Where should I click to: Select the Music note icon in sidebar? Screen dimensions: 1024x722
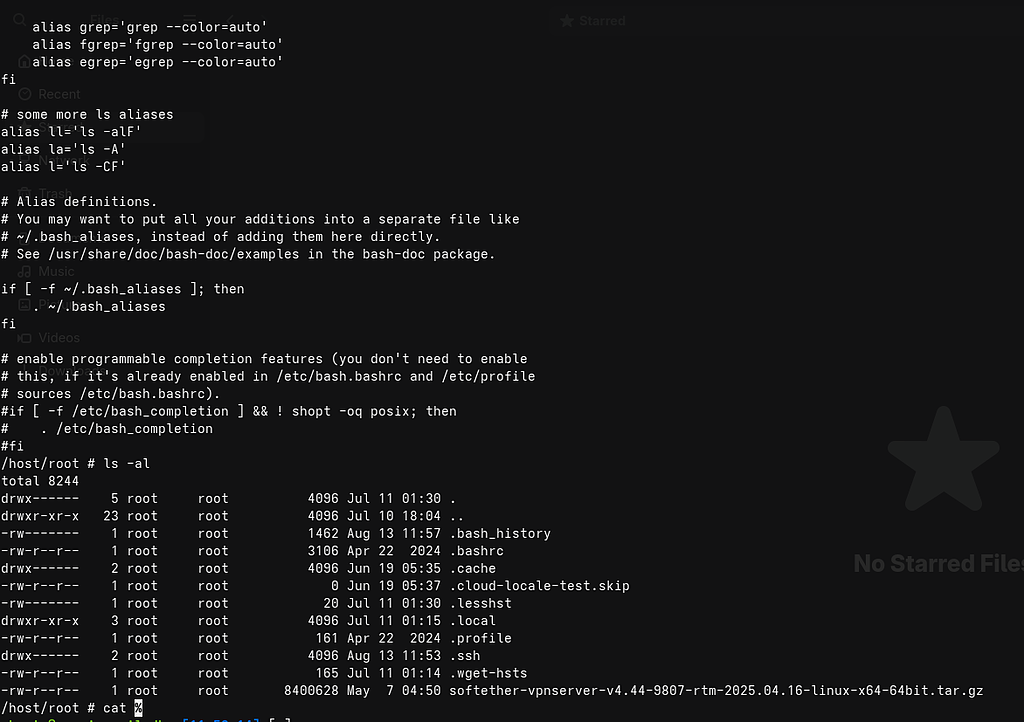pos(25,271)
